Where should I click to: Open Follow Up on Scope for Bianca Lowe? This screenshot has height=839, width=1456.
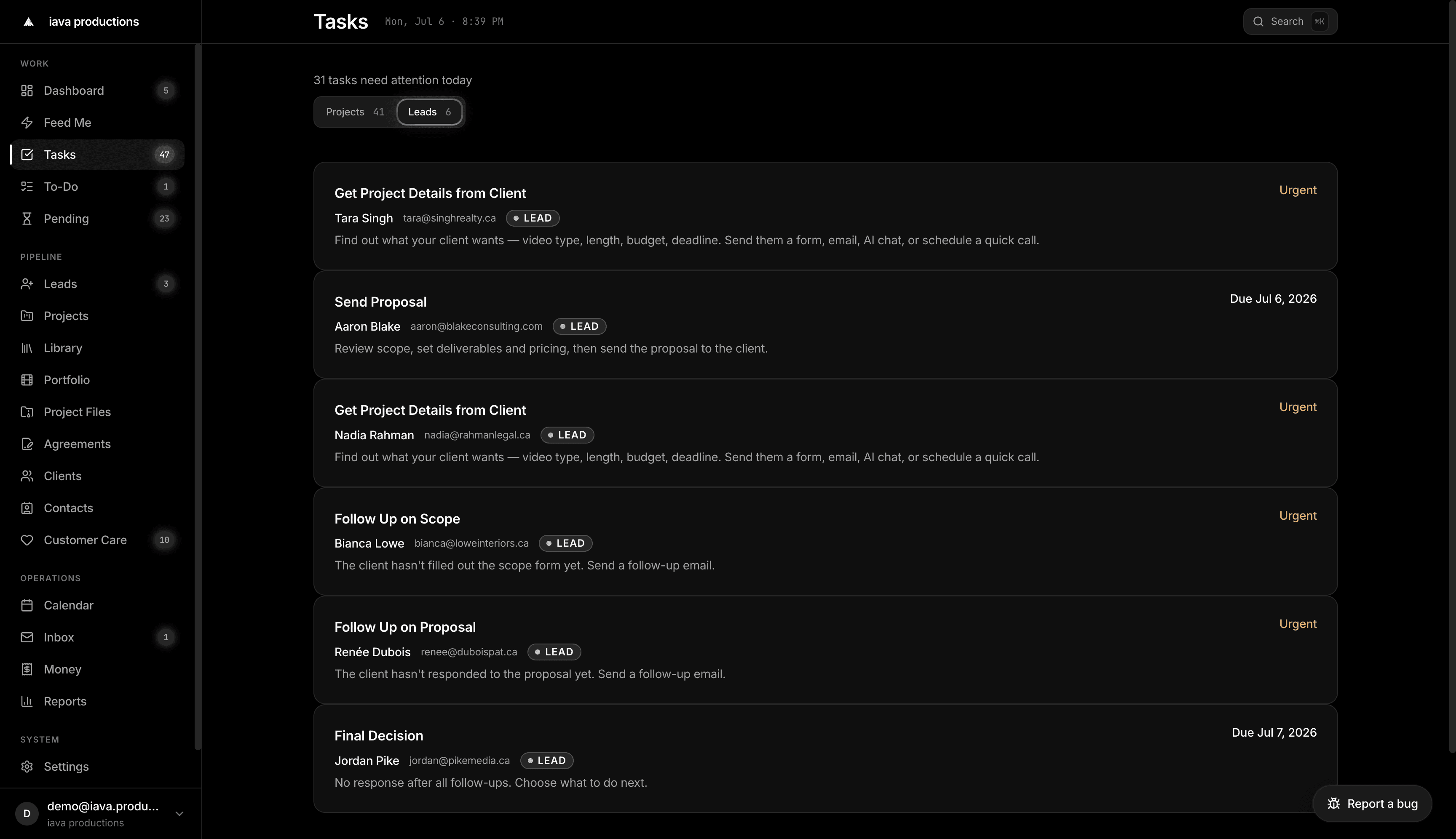[825, 541]
